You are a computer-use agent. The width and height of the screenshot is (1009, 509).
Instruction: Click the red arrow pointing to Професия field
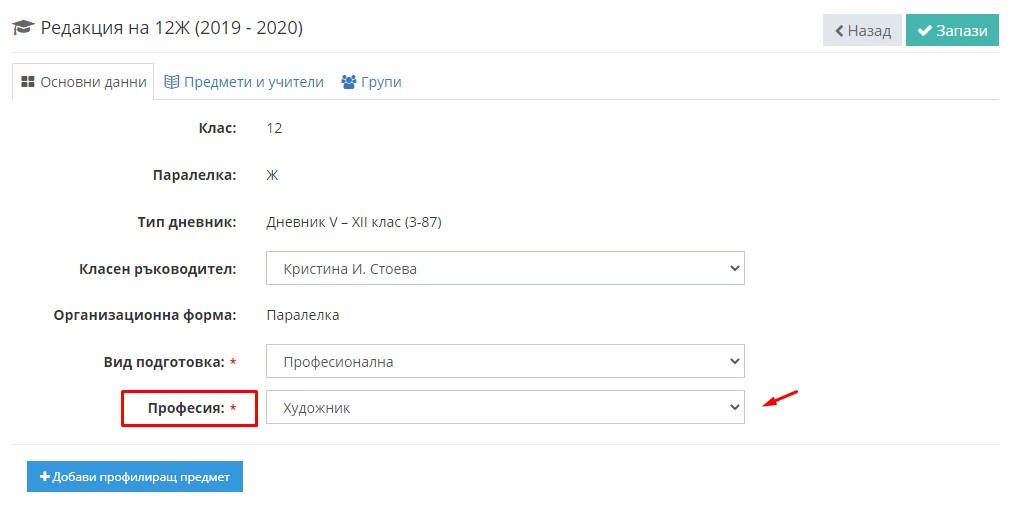pyautogui.click(x=780, y=398)
